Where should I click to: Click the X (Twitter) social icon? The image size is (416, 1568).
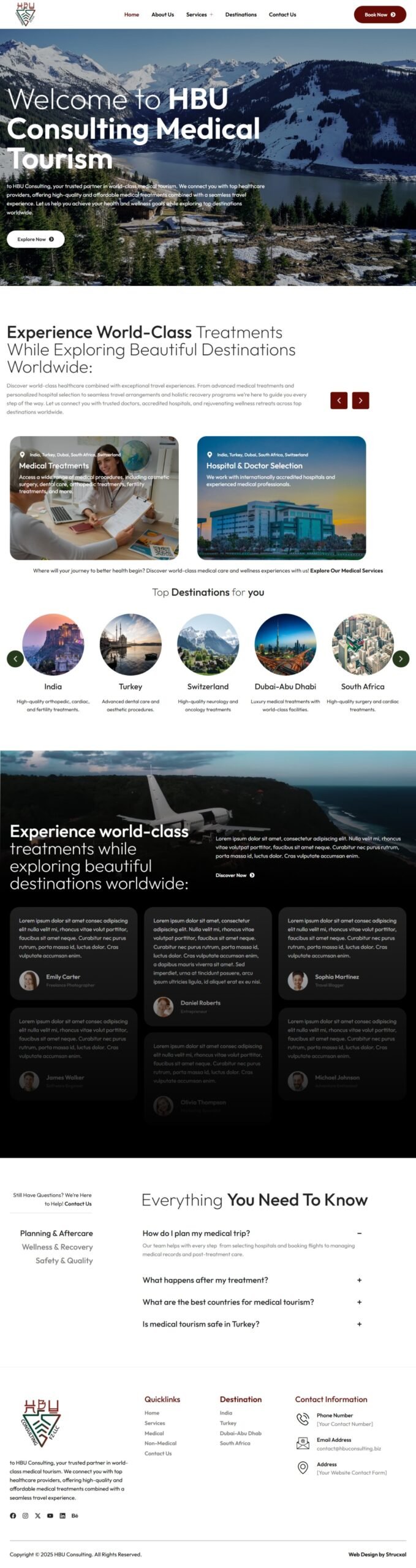(x=37, y=1515)
